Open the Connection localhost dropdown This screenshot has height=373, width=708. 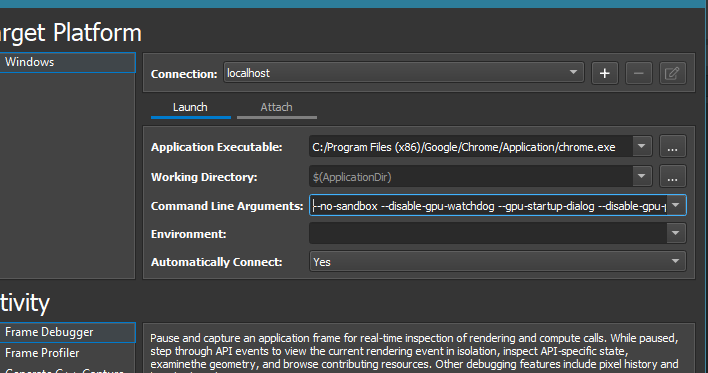click(404, 73)
